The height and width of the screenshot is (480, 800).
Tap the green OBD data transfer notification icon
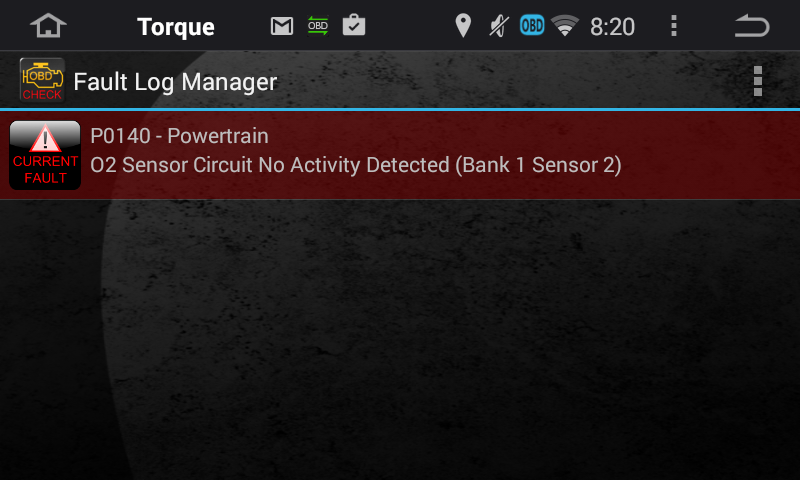[x=318, y=26]
